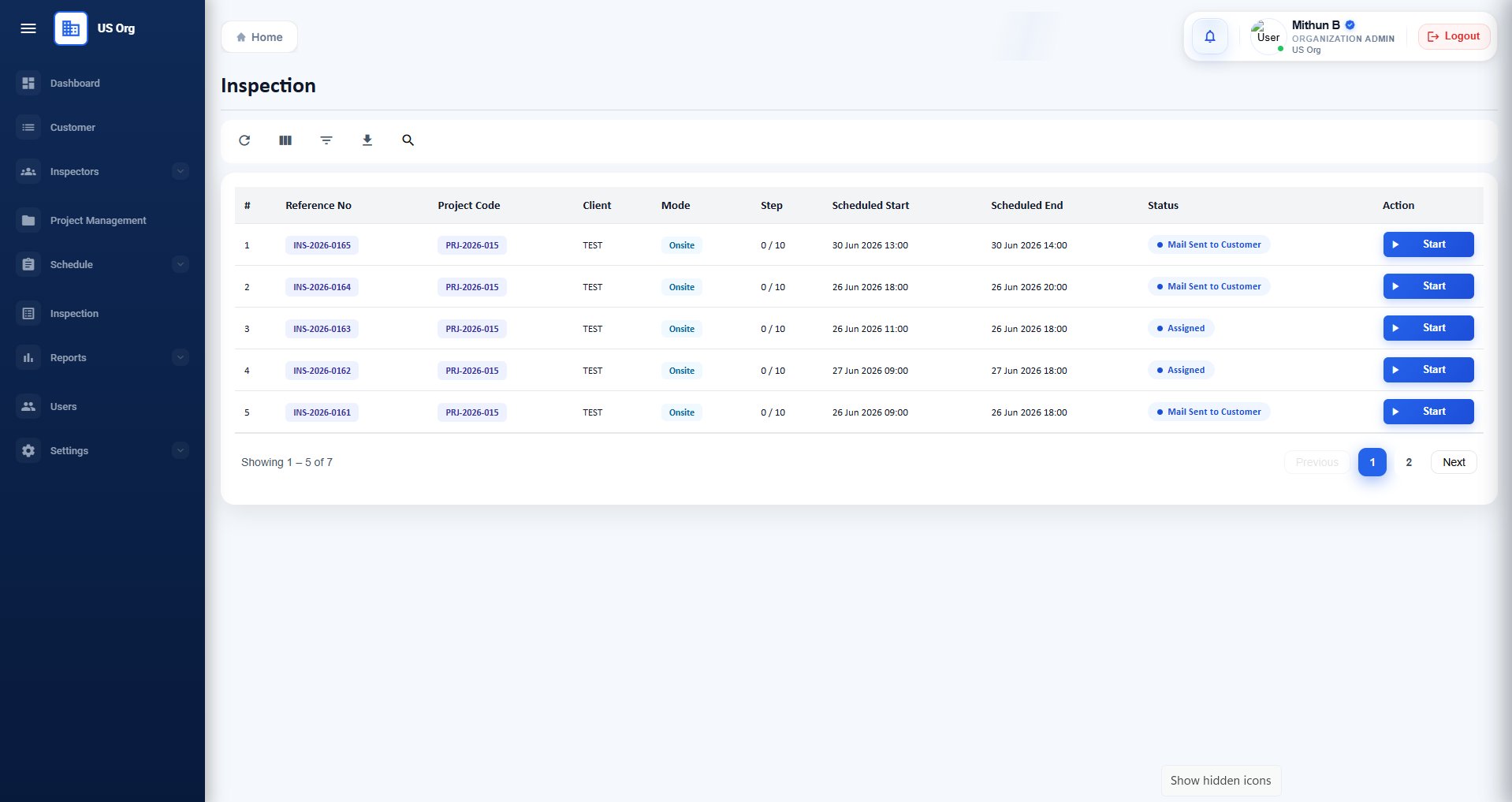
Task: Open the table search
Action: [x=408, y=140]
